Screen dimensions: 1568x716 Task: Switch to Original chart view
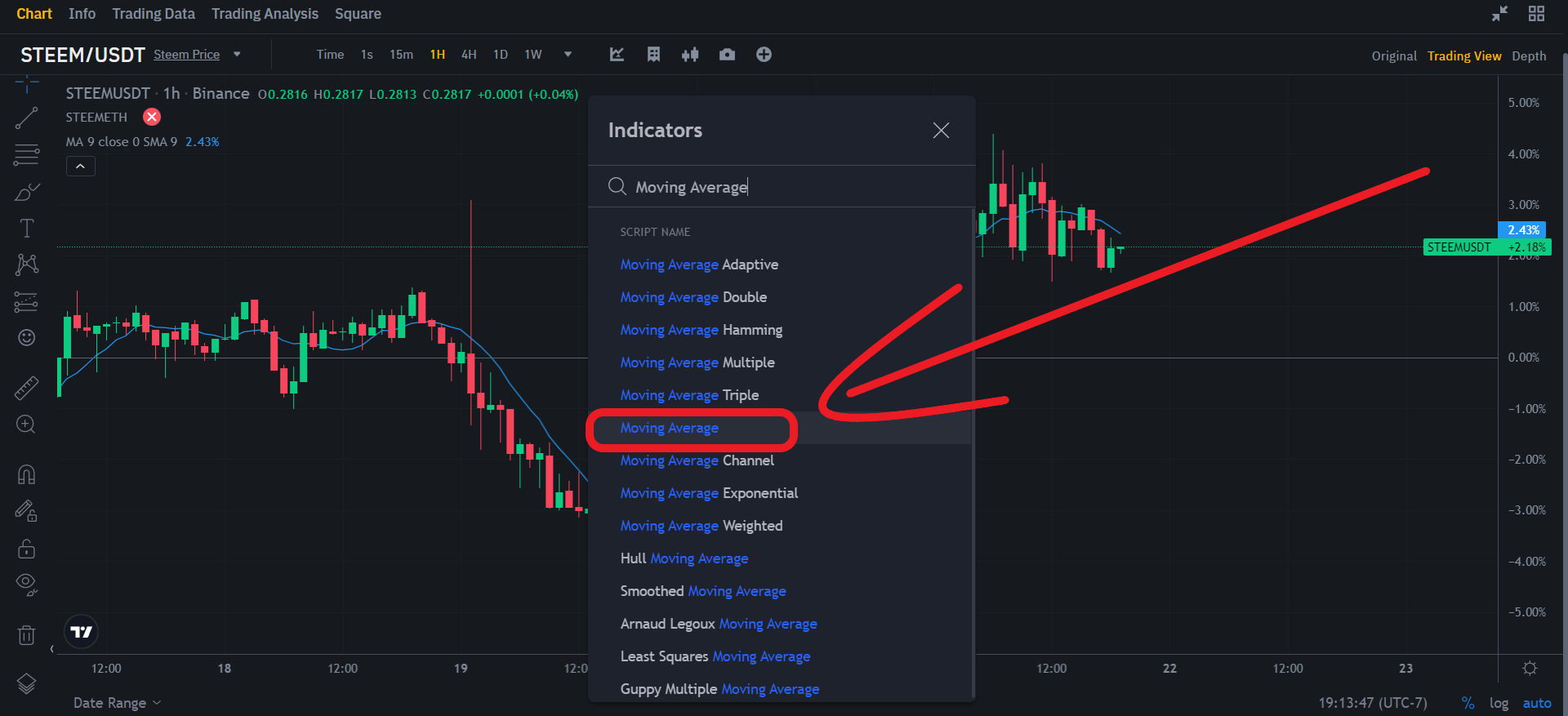point(1394,56)
